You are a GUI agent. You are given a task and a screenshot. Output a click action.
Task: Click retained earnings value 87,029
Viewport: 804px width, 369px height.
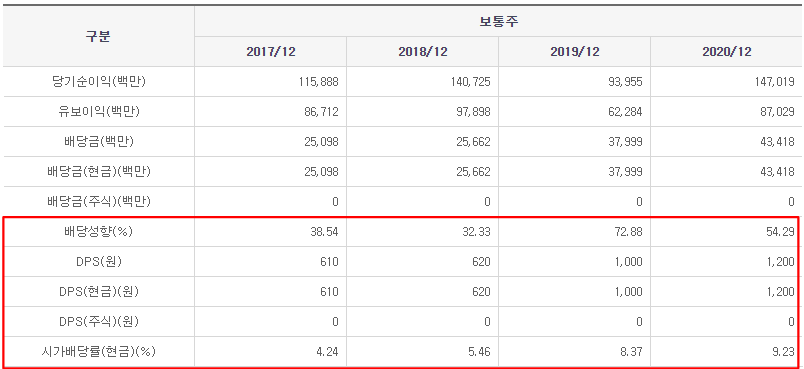[x=777, y=112]
